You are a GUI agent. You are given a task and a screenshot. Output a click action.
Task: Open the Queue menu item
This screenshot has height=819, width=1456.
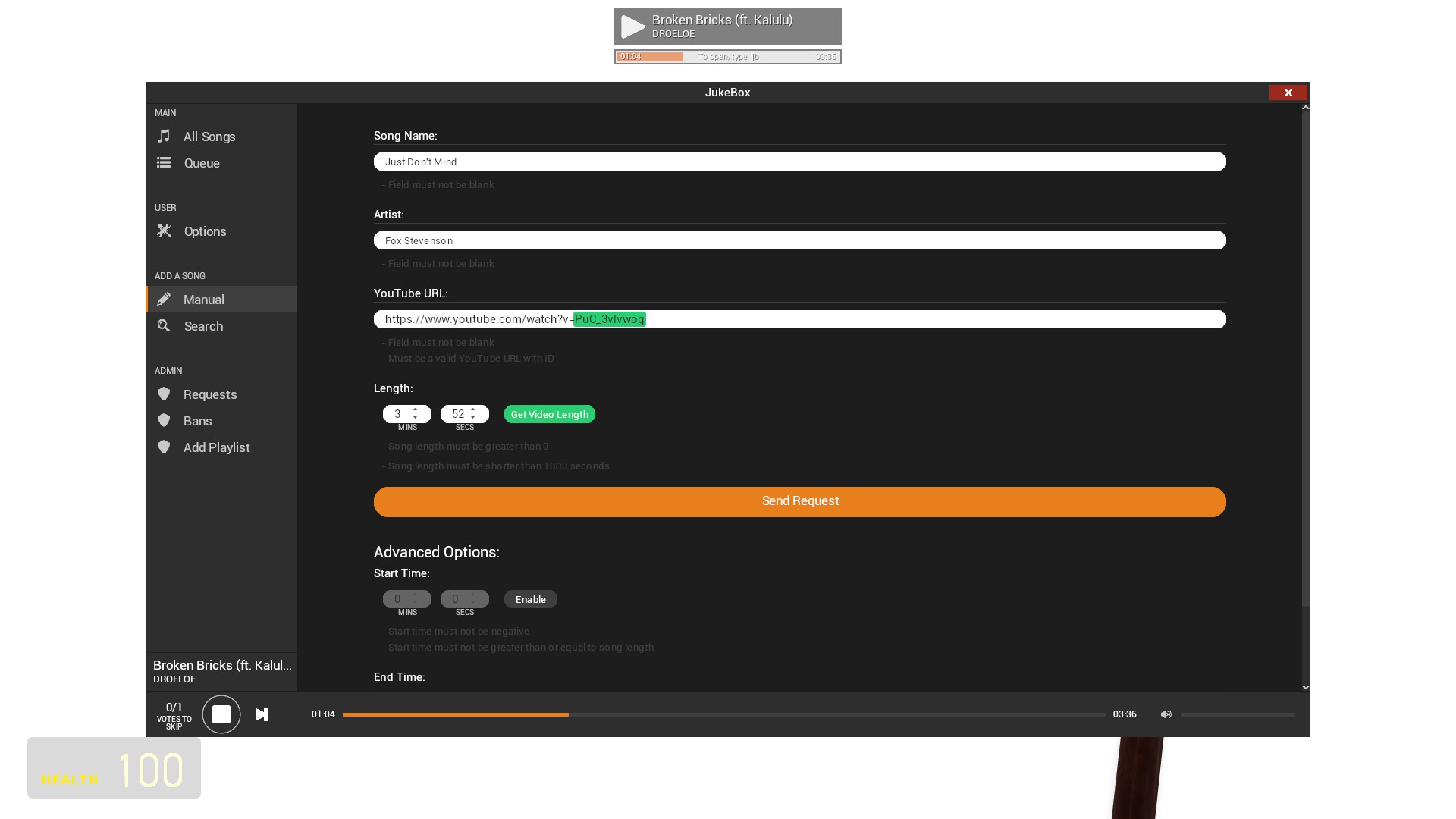pos(221,163)
